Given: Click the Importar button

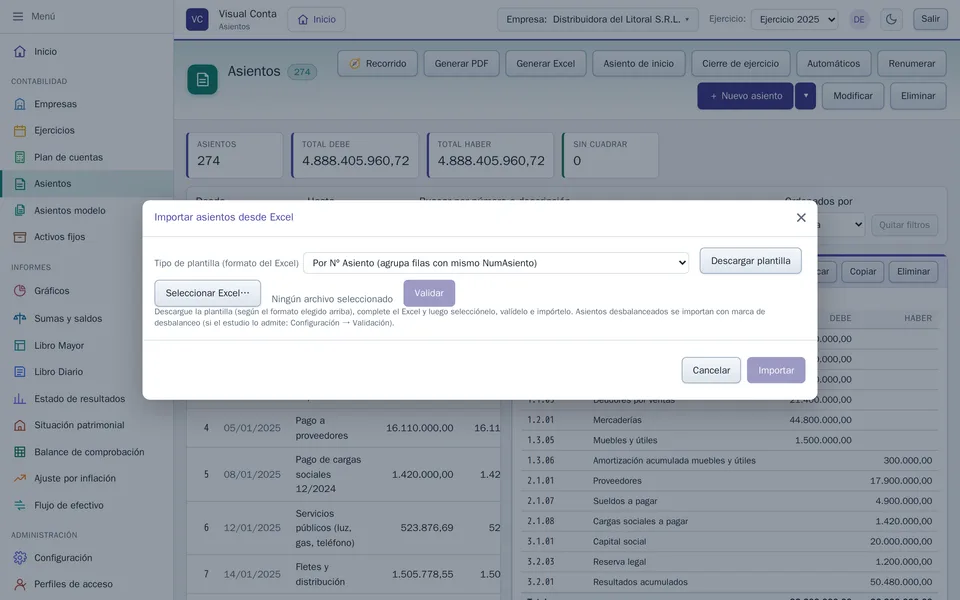Looking at the screenshot, I should 776,370.
